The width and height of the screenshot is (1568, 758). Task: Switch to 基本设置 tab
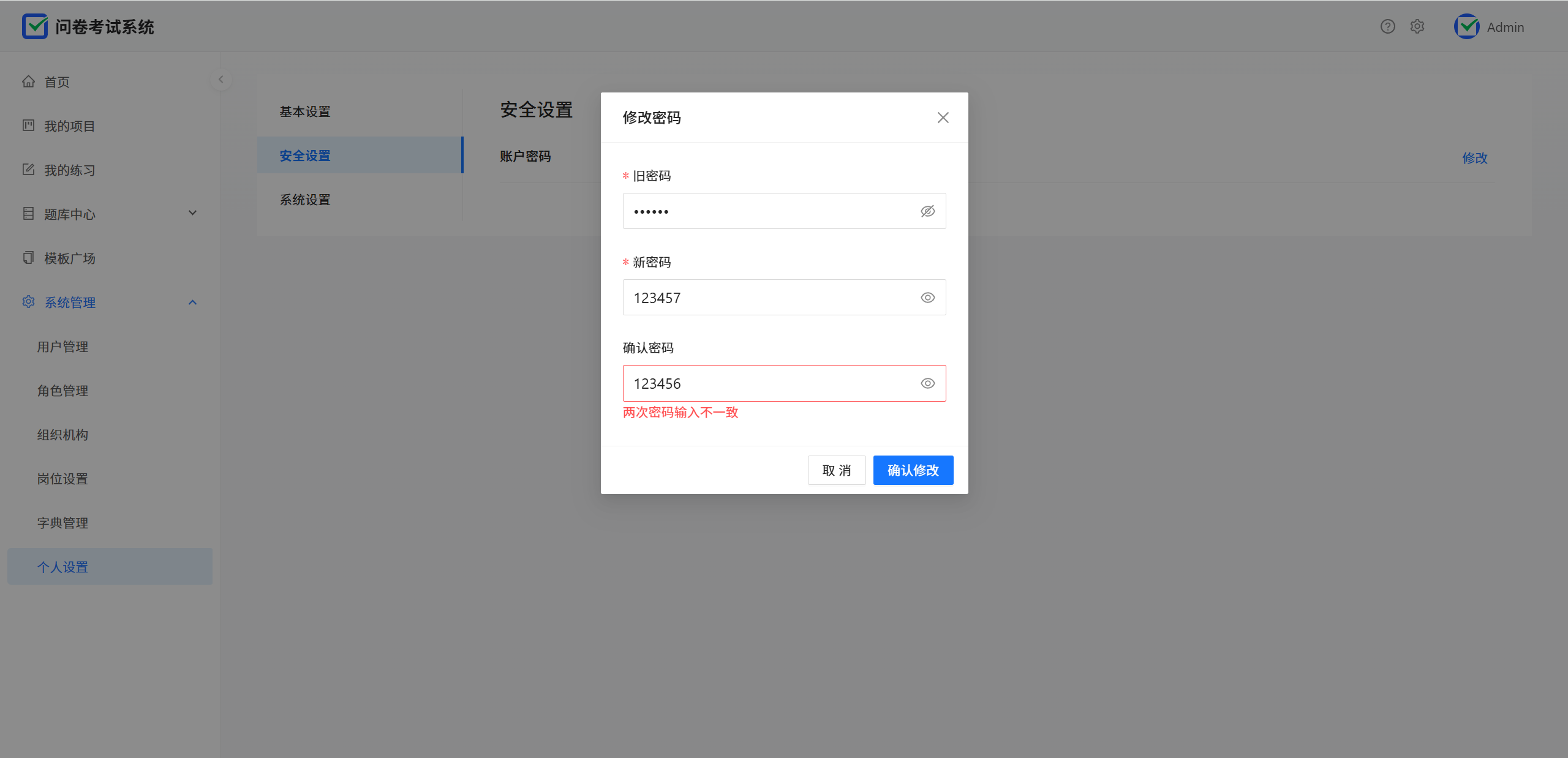(360, 111)
